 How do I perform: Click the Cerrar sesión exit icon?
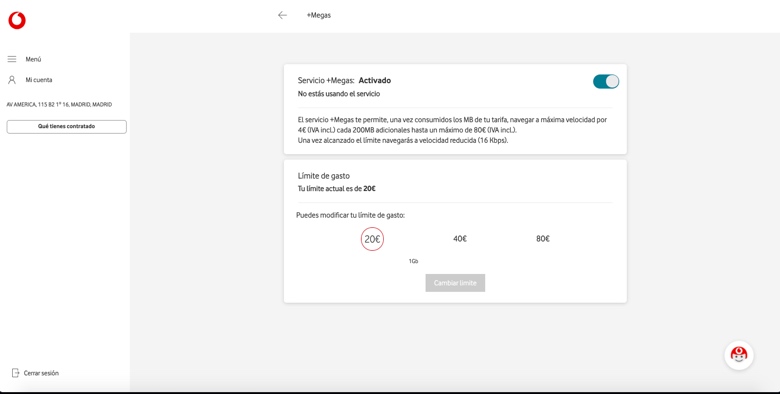click(15, 373)
